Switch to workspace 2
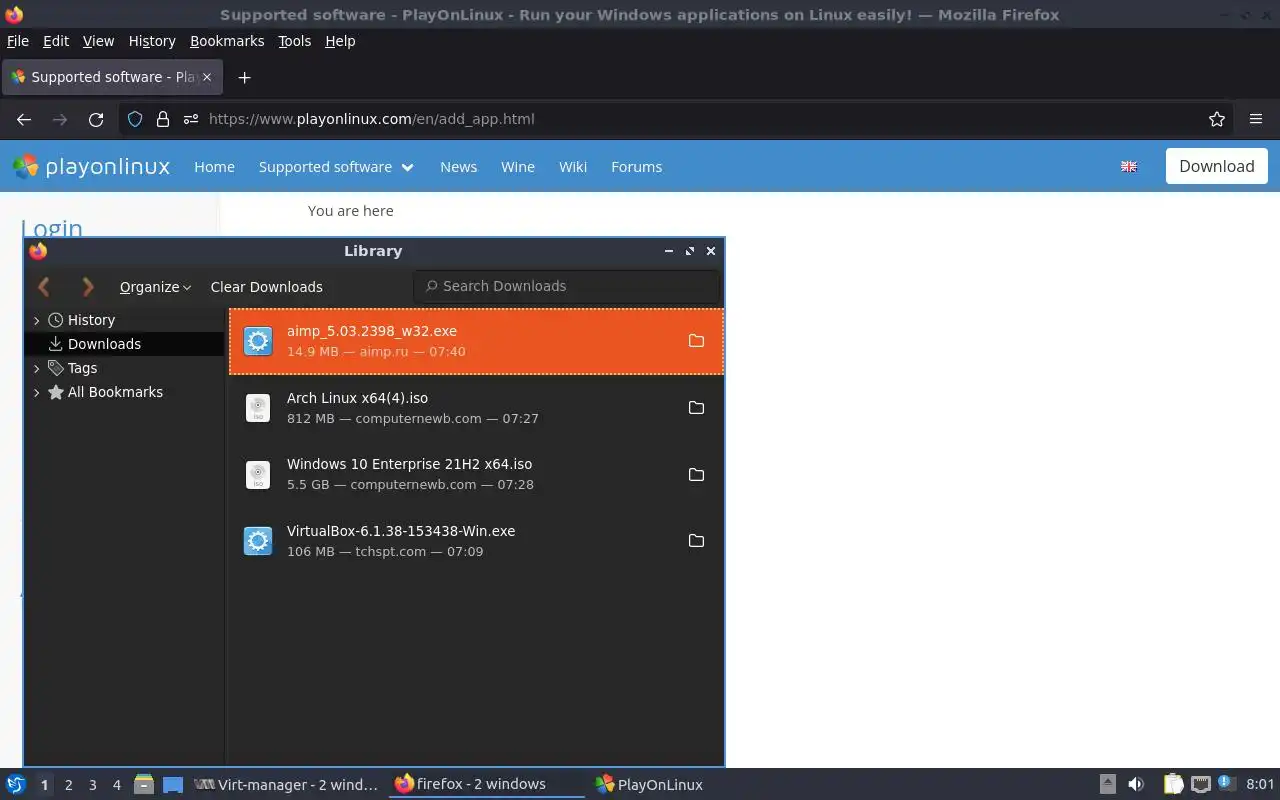1280x800 pixels. coord(68,785)
